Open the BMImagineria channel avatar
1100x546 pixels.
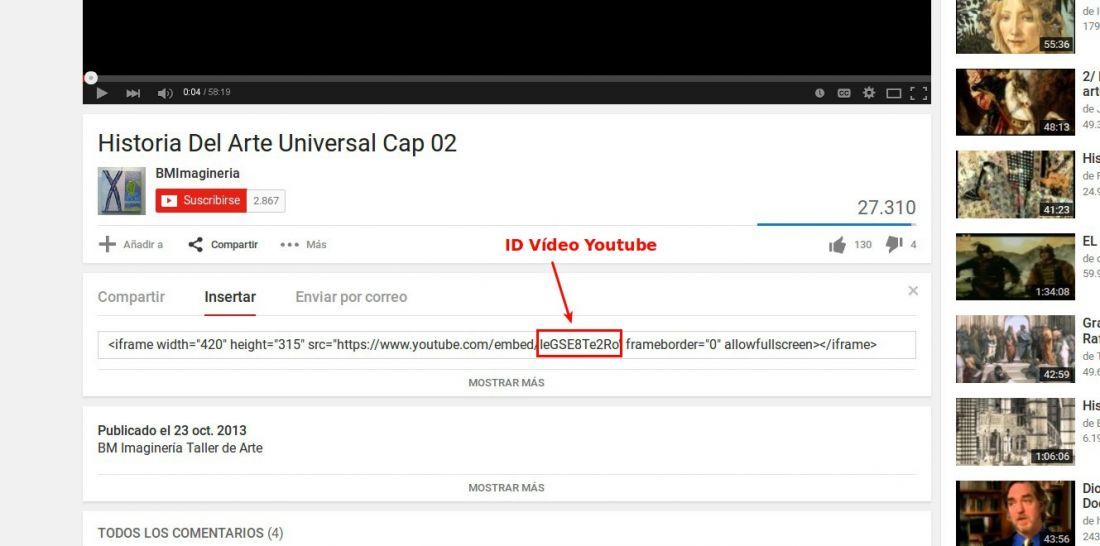click(x=121, y=190)
